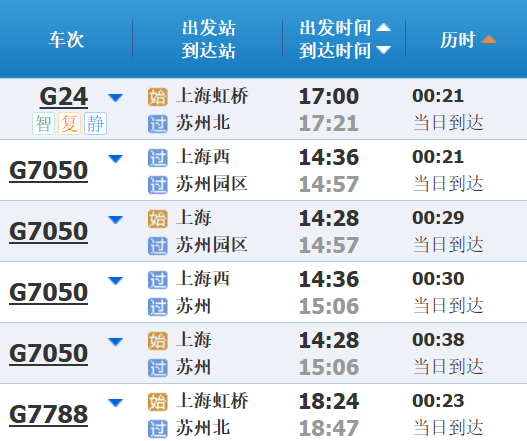Click the 复 Fuxing badge under G24
527x441 pixels.
click(x=69, y=124)
